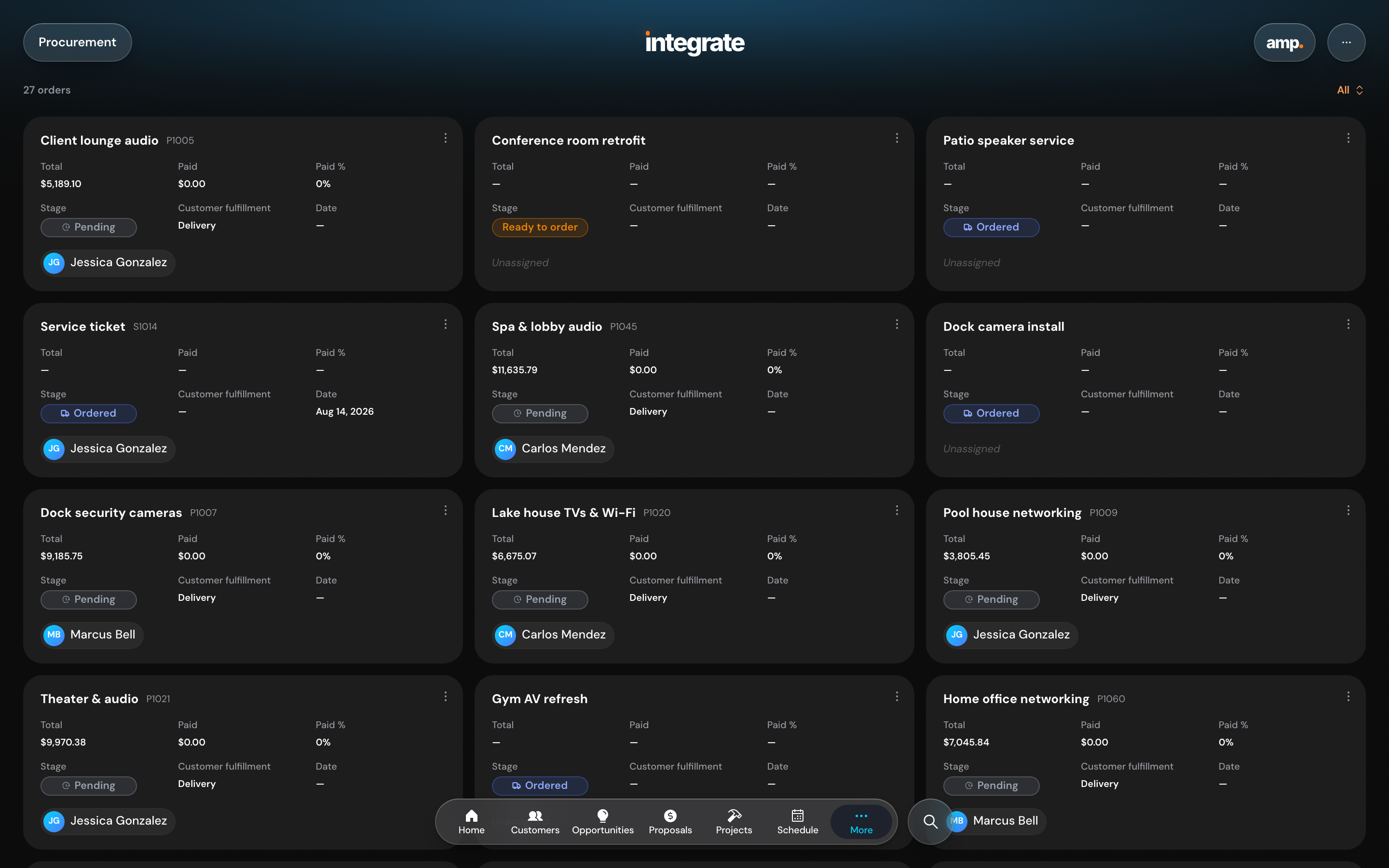The image size is (1389, 868).
Task: Open Patio speaker service card kebab menu
Action: (1348, 138)
